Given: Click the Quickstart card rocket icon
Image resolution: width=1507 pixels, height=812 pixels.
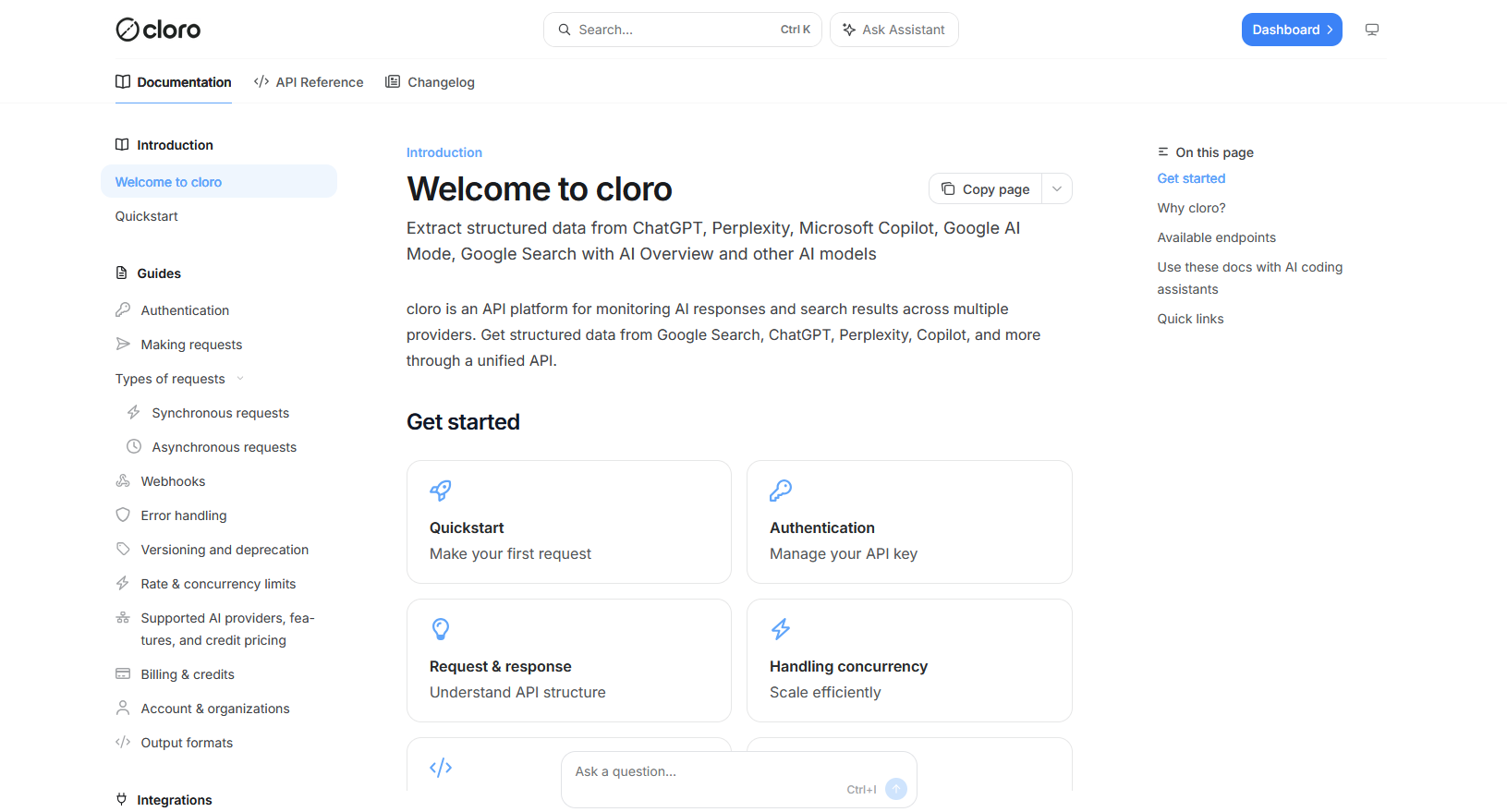Looking at the screenshot, I should pos(441,491).
